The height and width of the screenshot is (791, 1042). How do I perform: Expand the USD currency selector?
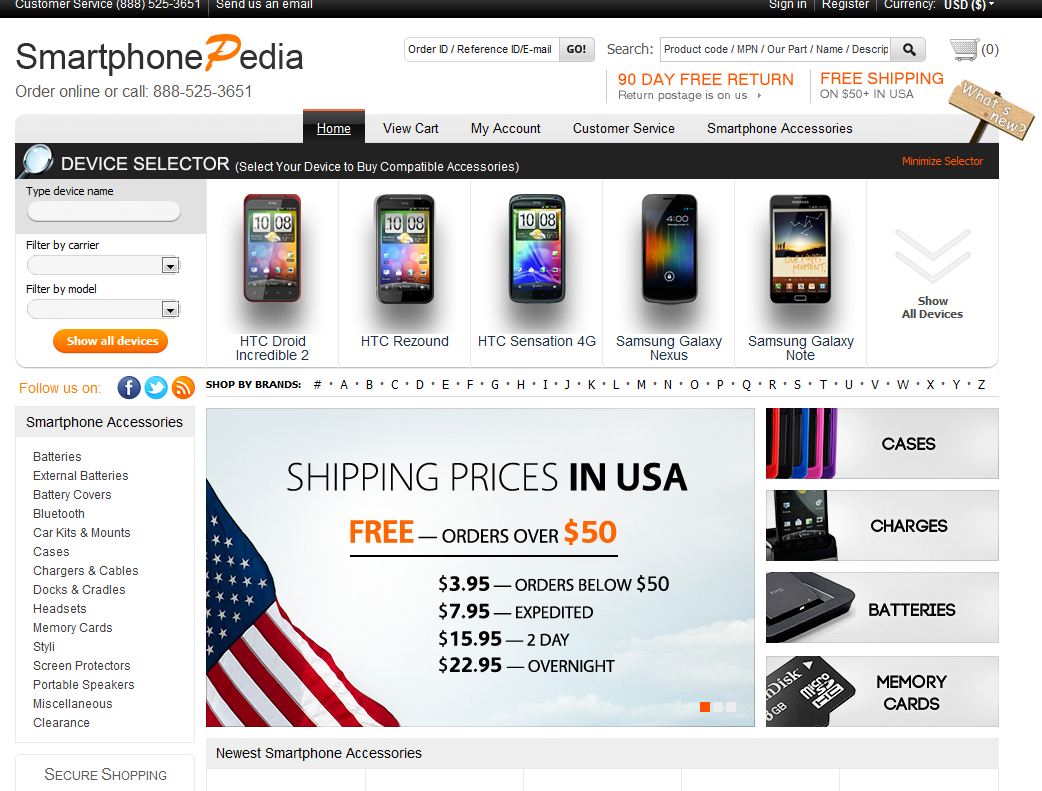[969, 5]
